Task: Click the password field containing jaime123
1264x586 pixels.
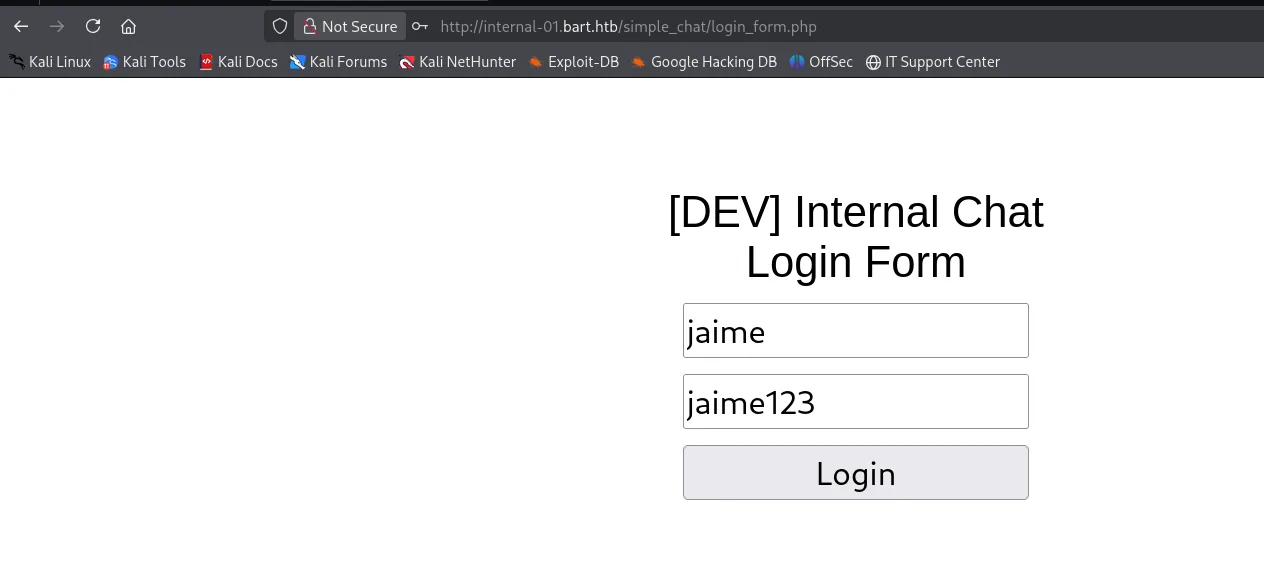Action: click(856, 401)
